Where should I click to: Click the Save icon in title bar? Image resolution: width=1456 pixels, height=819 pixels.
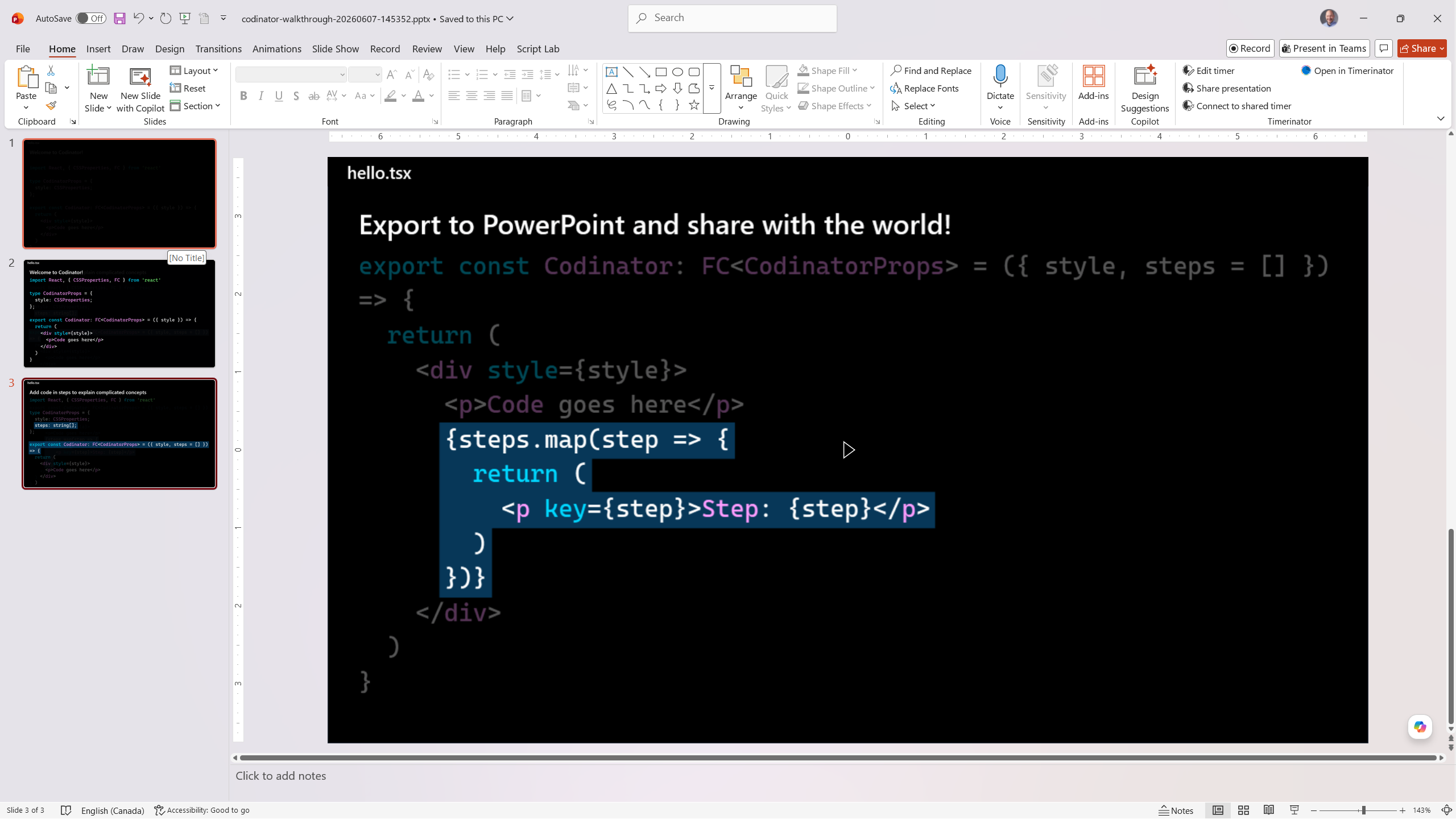119,19
